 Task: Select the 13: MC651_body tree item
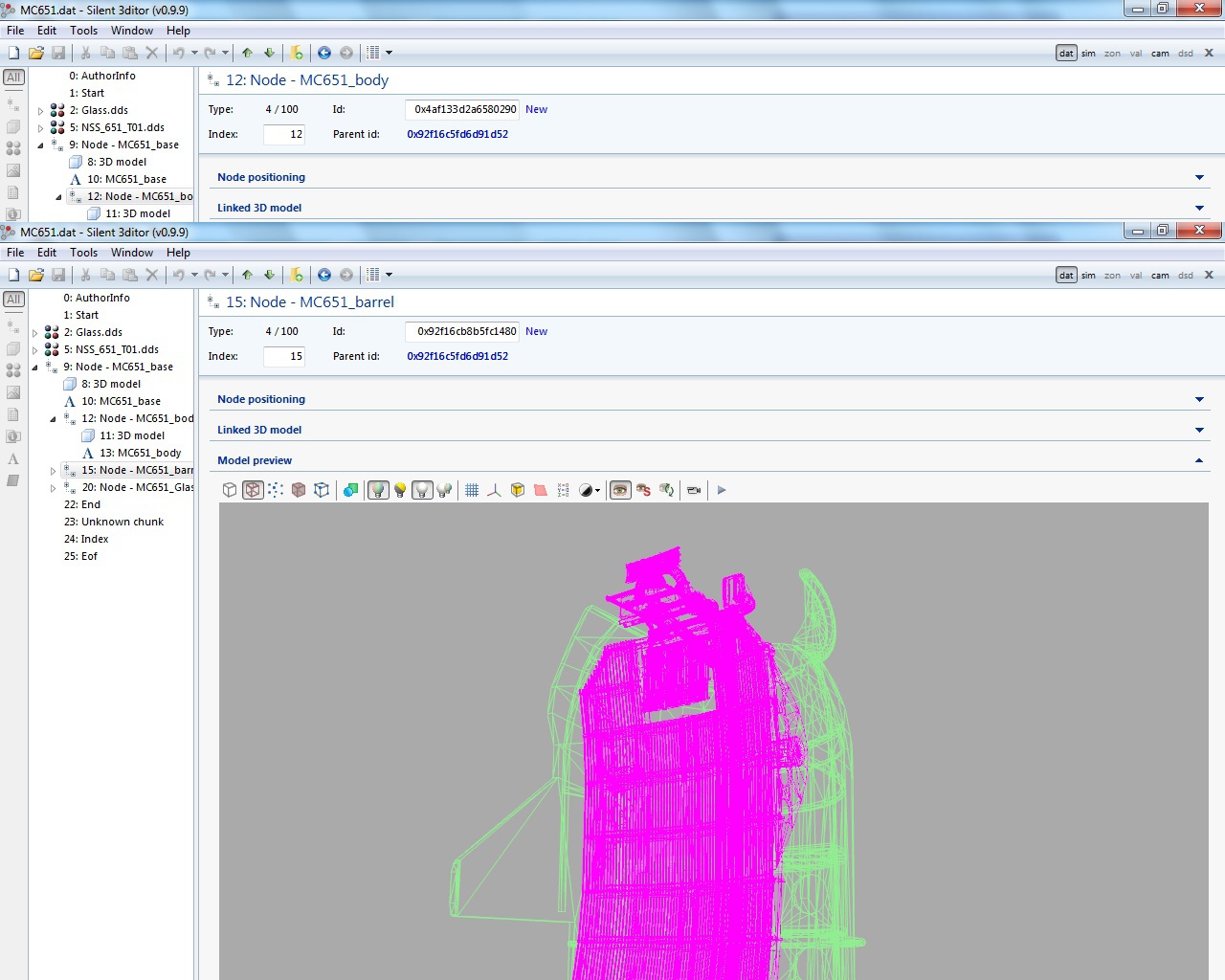click(140, 453)
